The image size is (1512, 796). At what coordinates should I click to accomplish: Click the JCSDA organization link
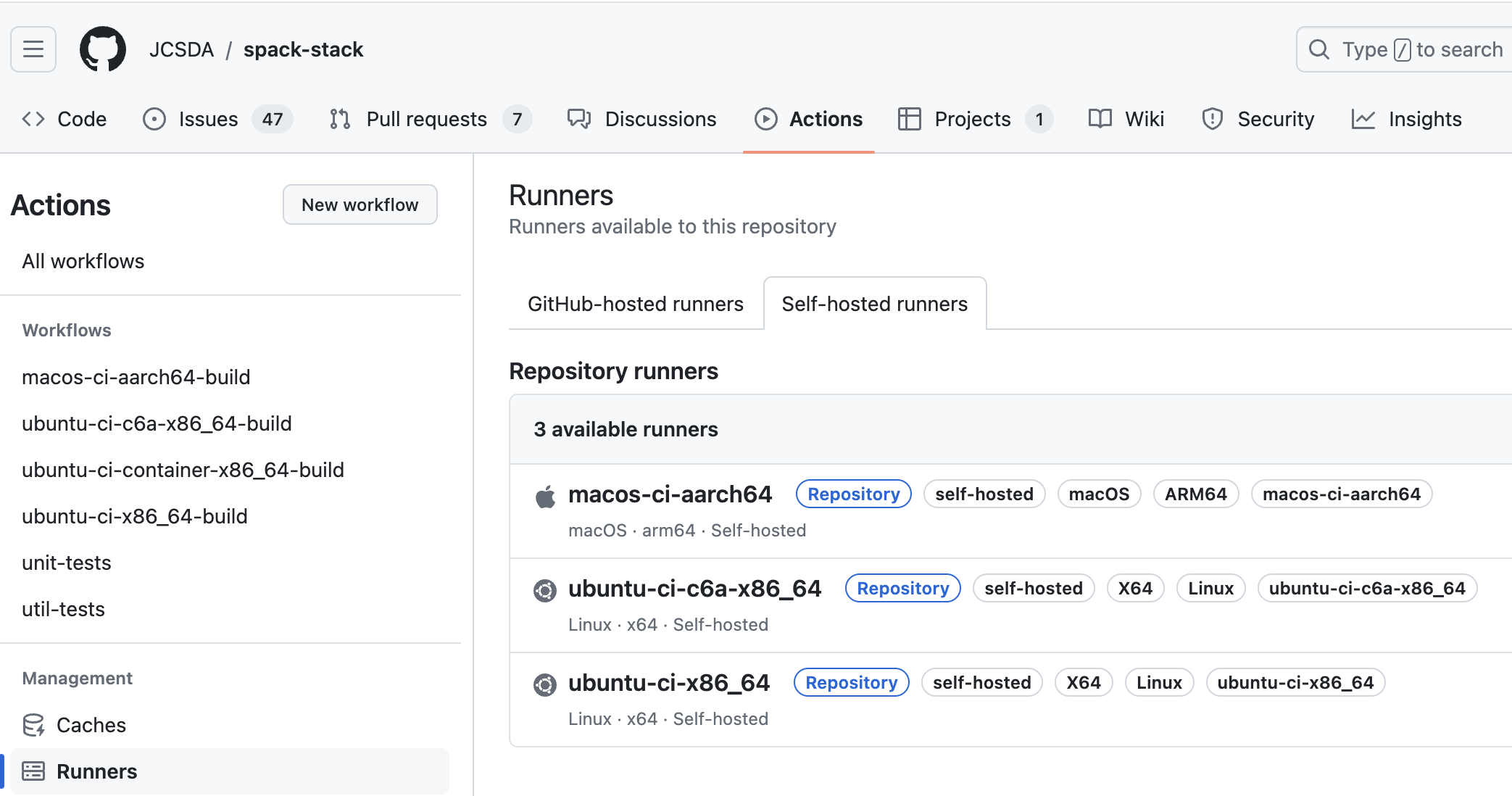181,49
